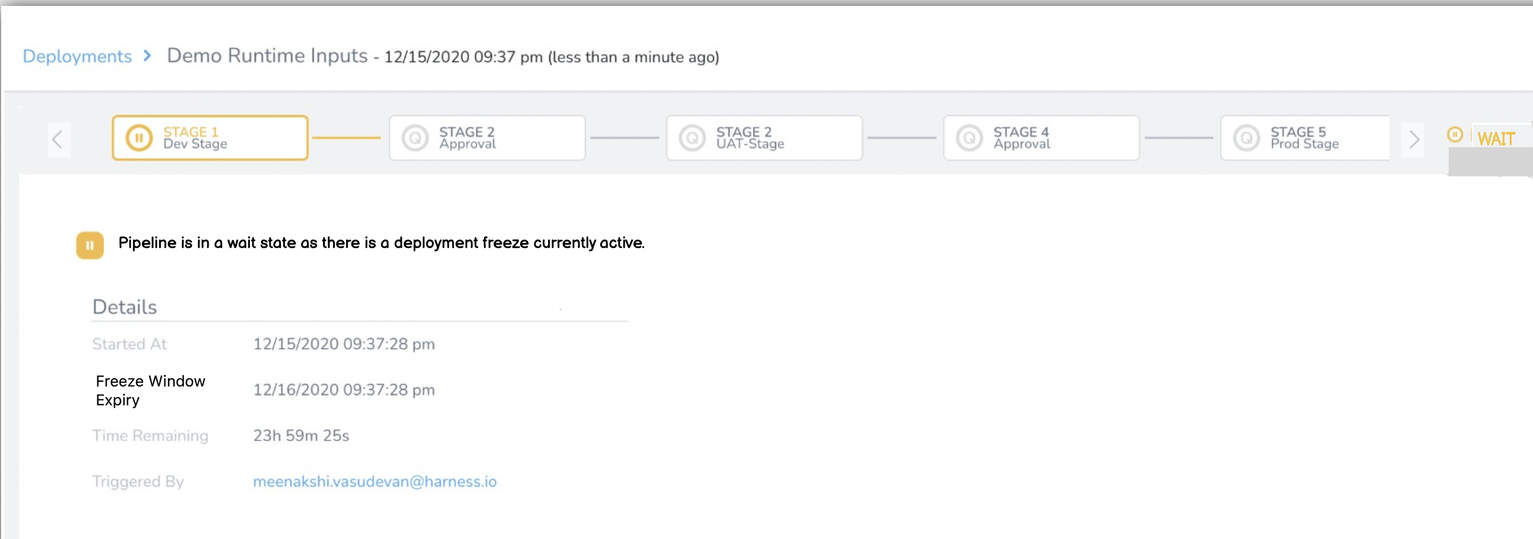Go to previous stages with left arrow
Viewport: 1533px width, 539px height.
tap(58, 139)
